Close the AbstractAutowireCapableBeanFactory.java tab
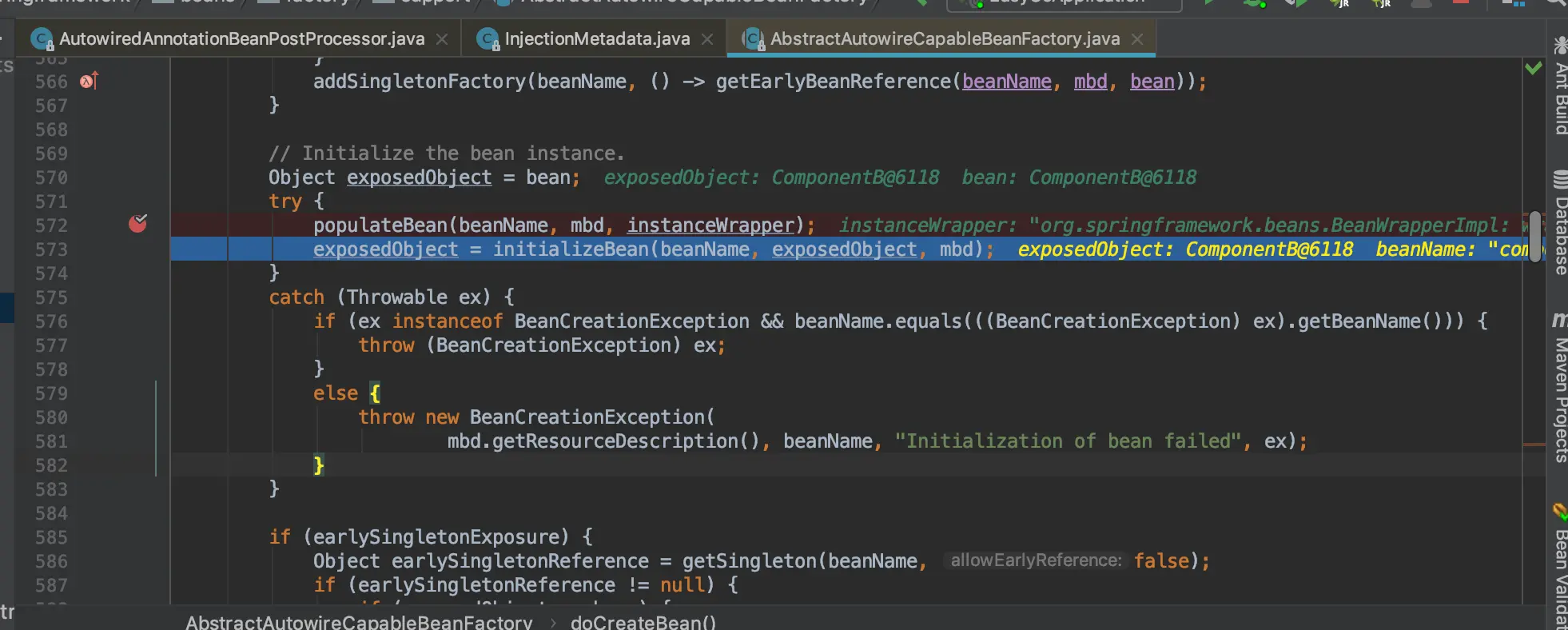The width and height of the screenshot is (1568, 630). (1137, 39)
